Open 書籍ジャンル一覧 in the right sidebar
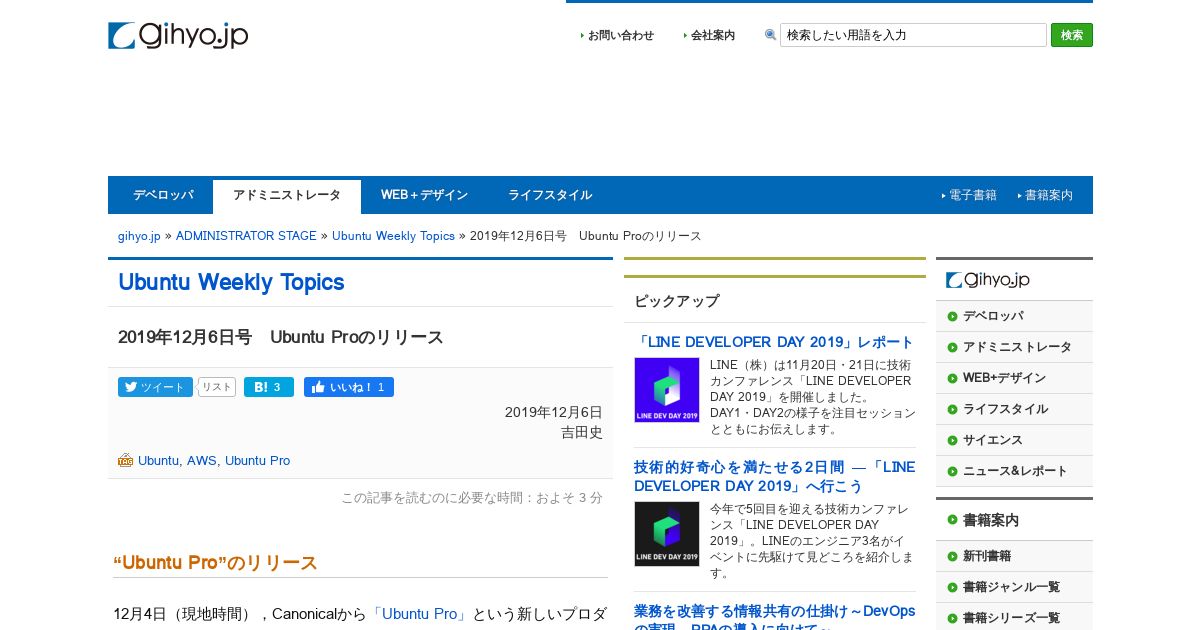Viewport: 1200px width, 630px height. click(1014, 587)
